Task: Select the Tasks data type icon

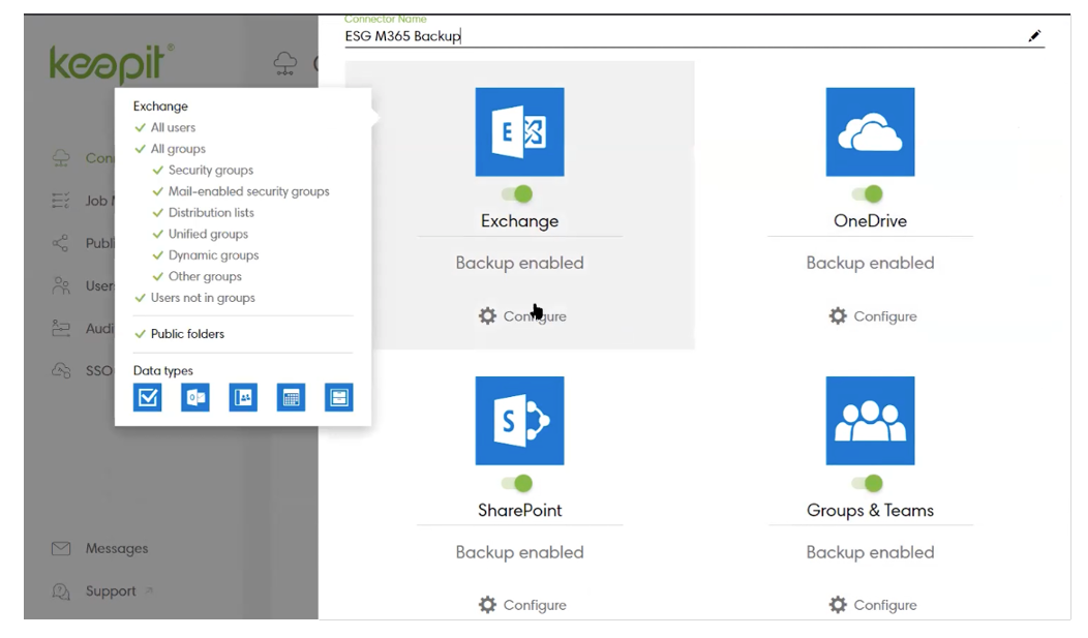Action: point(147,398)
